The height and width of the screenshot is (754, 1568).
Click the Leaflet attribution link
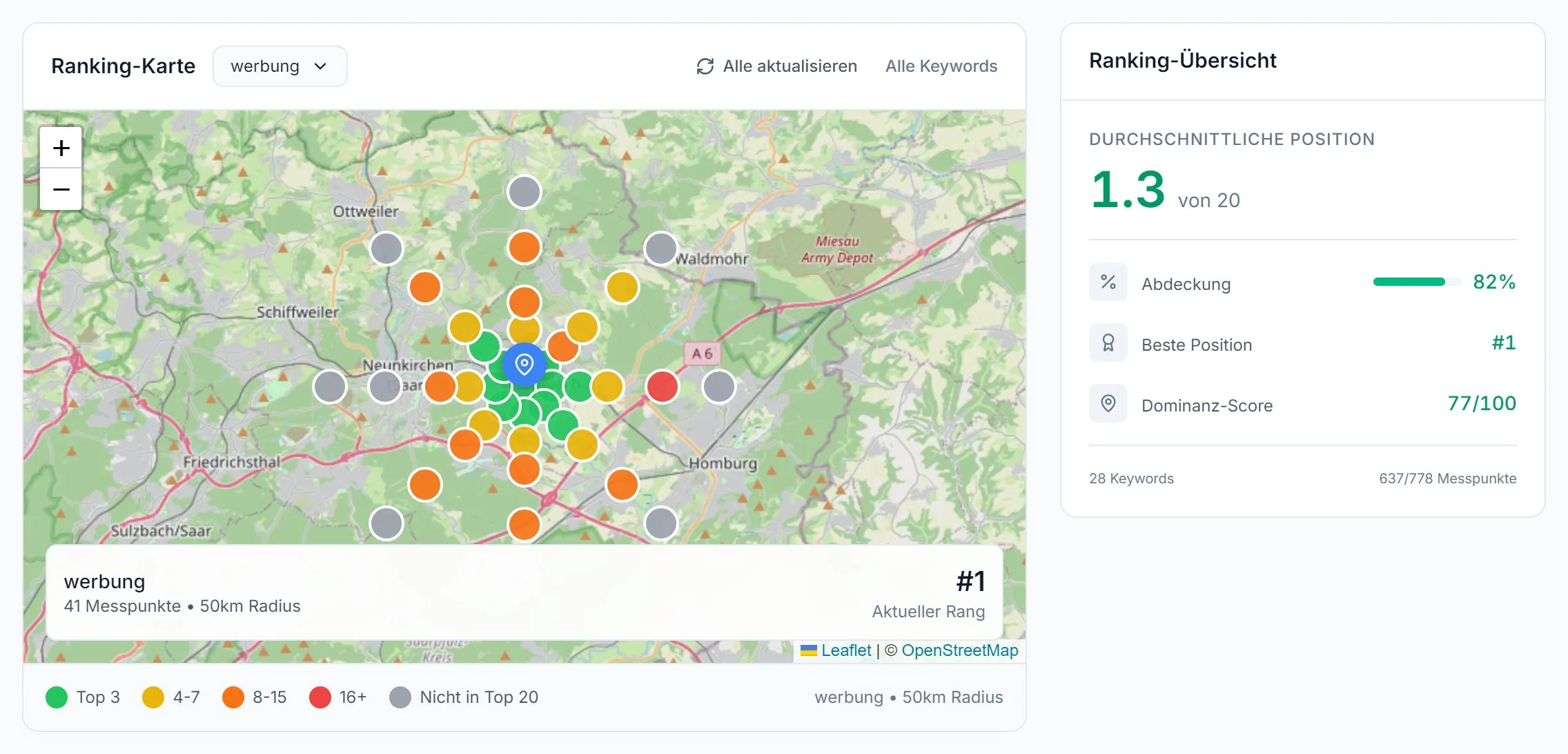click(x=845, y=650)
